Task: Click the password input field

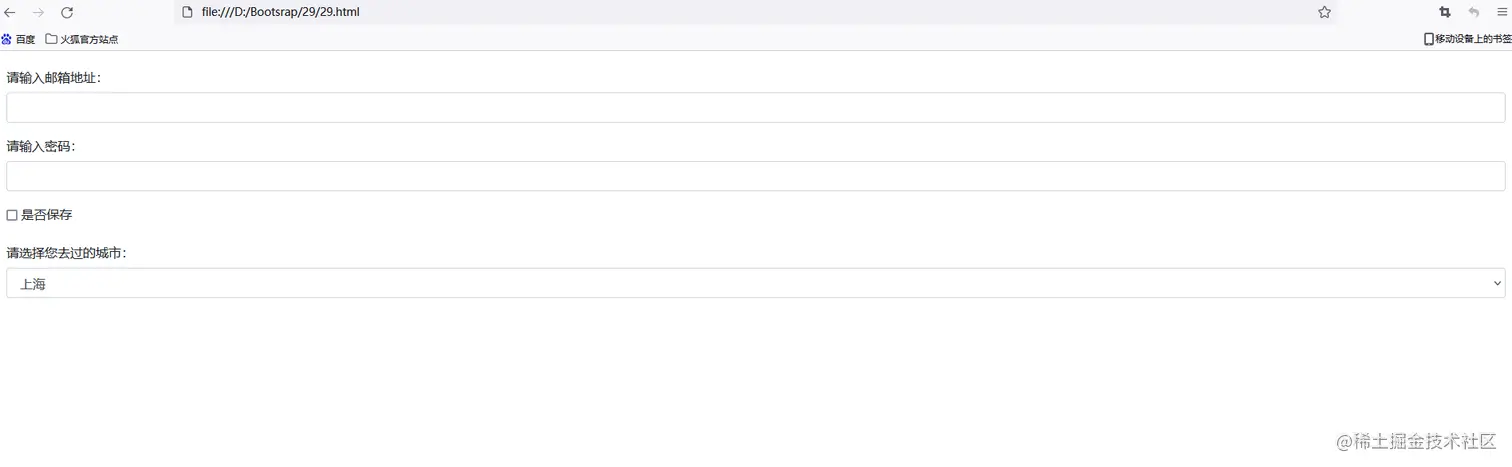Action: point(756,176)
